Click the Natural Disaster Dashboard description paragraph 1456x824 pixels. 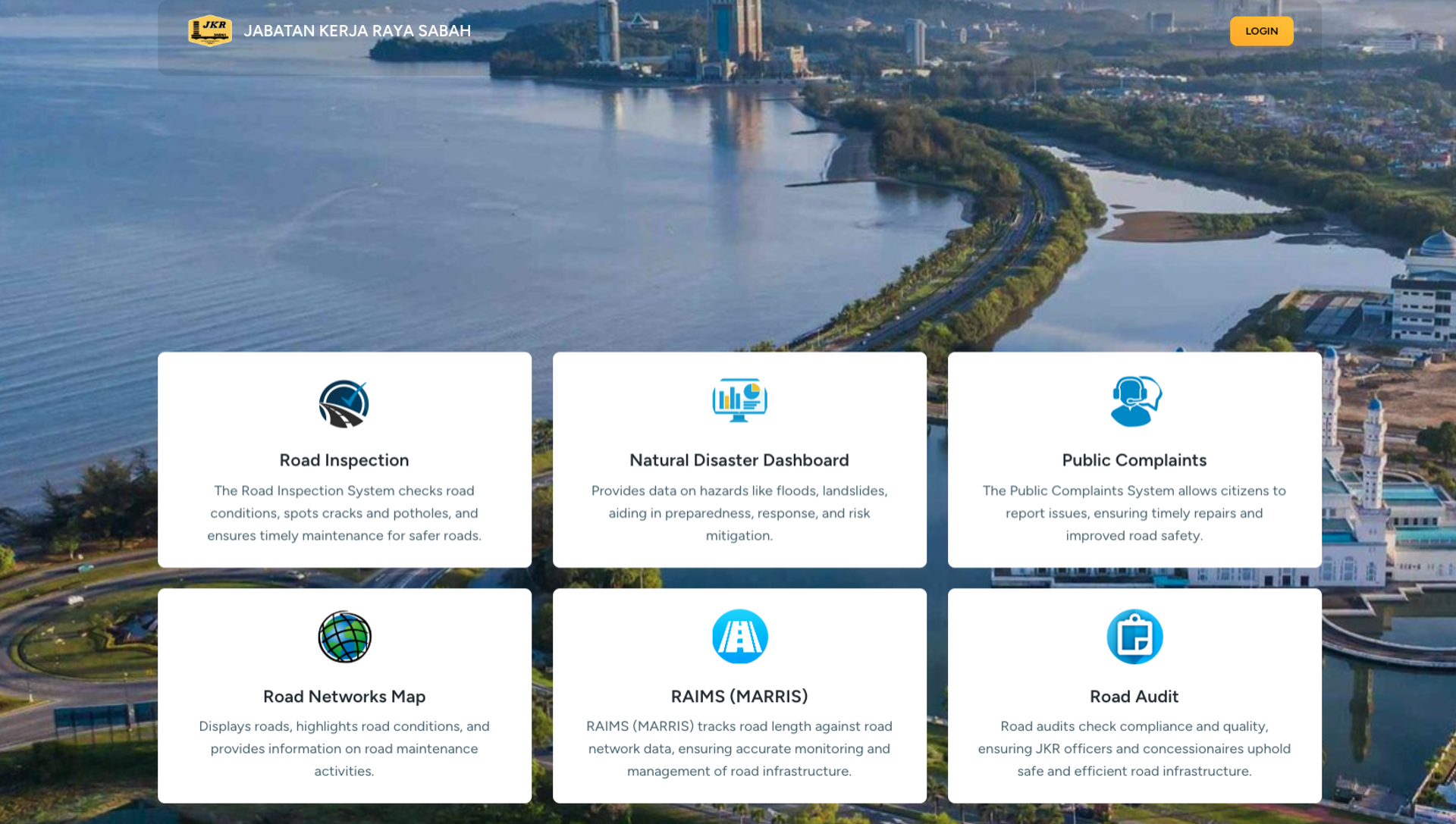point(739,513)
